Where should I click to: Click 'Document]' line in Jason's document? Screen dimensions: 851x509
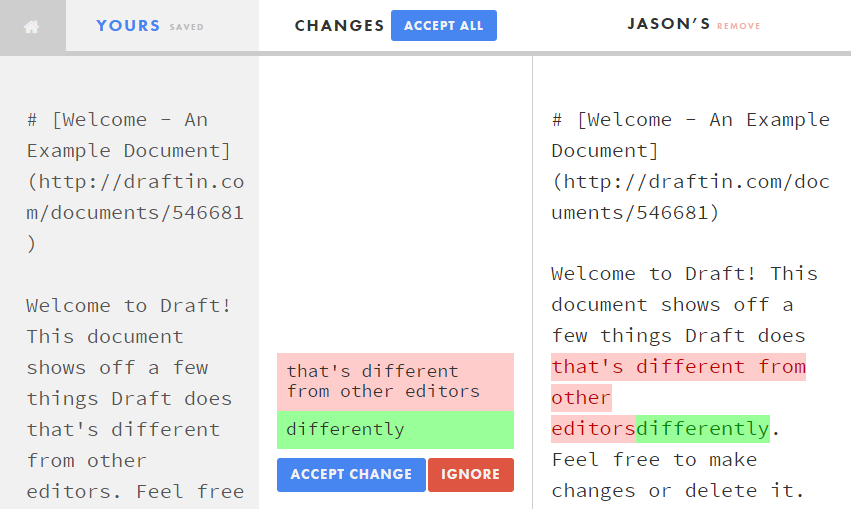[605, 150]
